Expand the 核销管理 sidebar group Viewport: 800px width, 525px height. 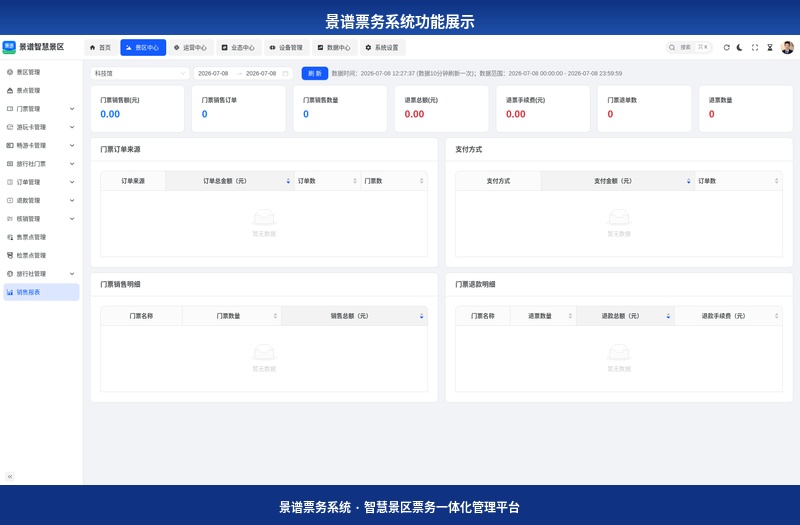[x=41, y=219]
